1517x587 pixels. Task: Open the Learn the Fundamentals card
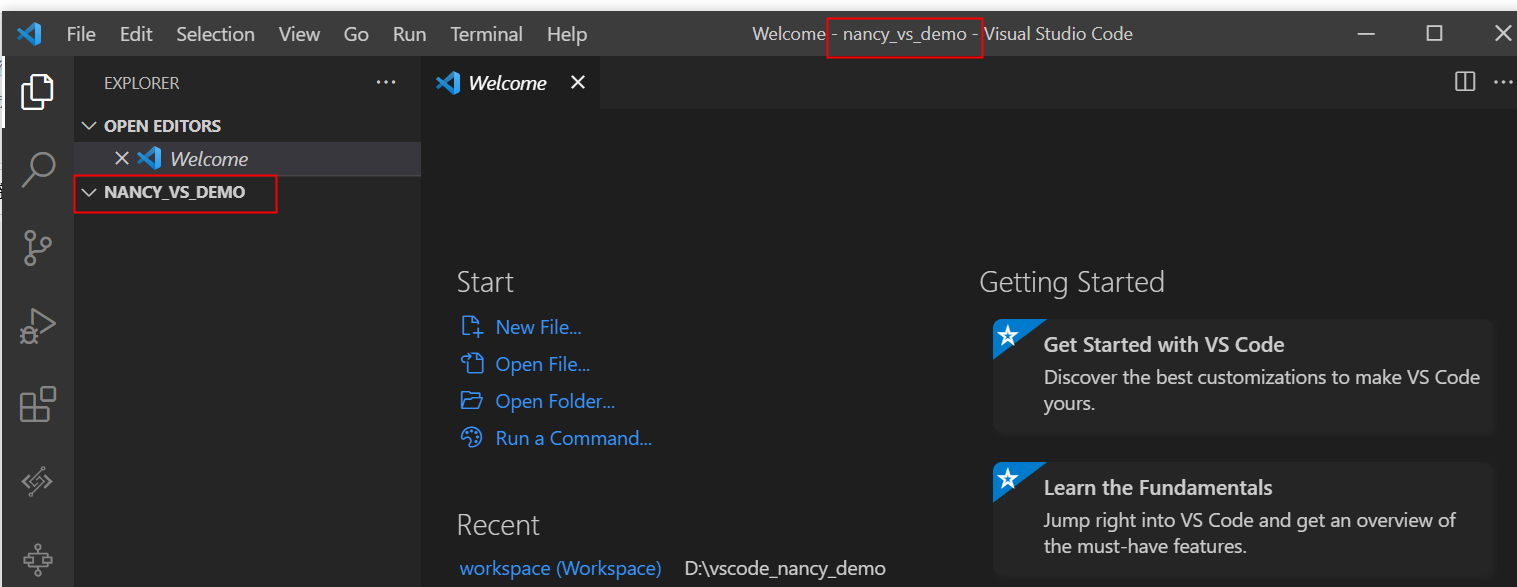(x=1243, y=520)
